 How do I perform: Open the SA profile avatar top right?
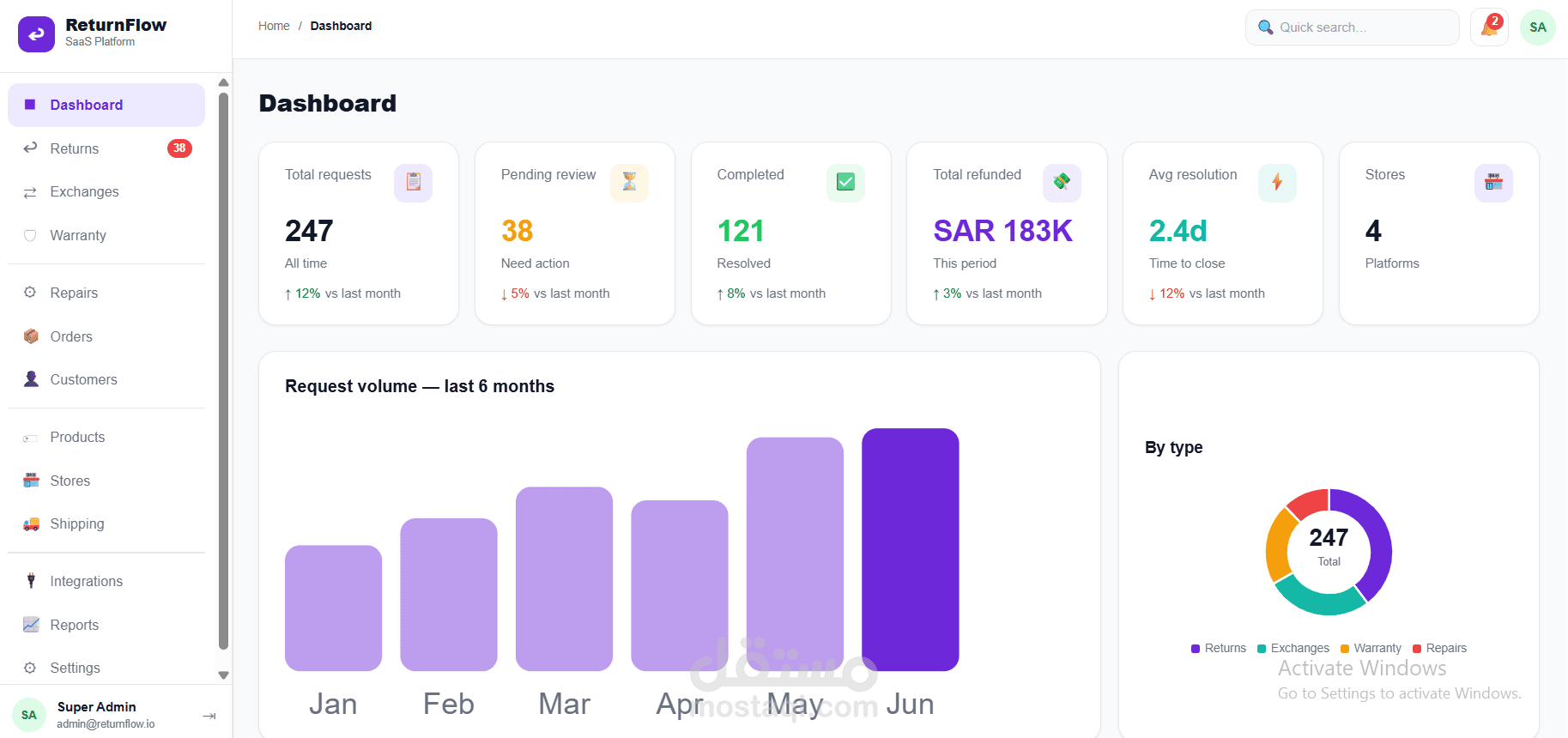(1538, 27)
